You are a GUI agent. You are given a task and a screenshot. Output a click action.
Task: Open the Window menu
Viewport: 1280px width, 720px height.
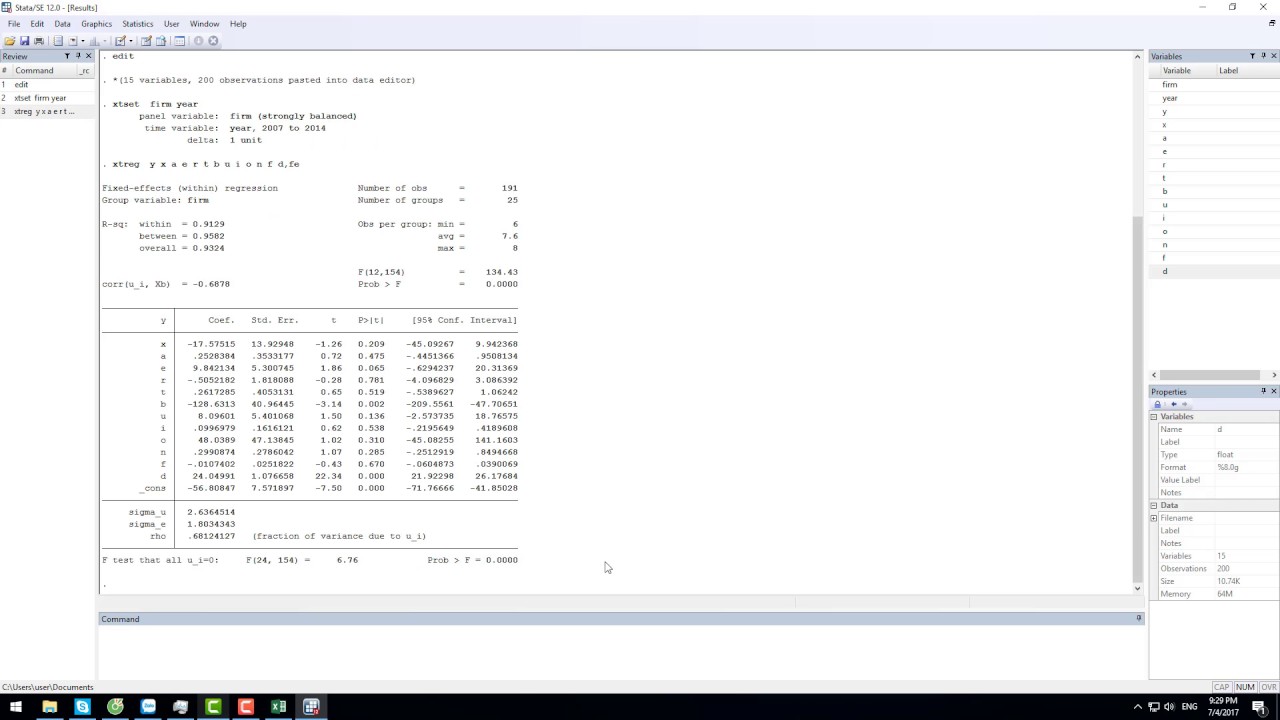[204, 23]
